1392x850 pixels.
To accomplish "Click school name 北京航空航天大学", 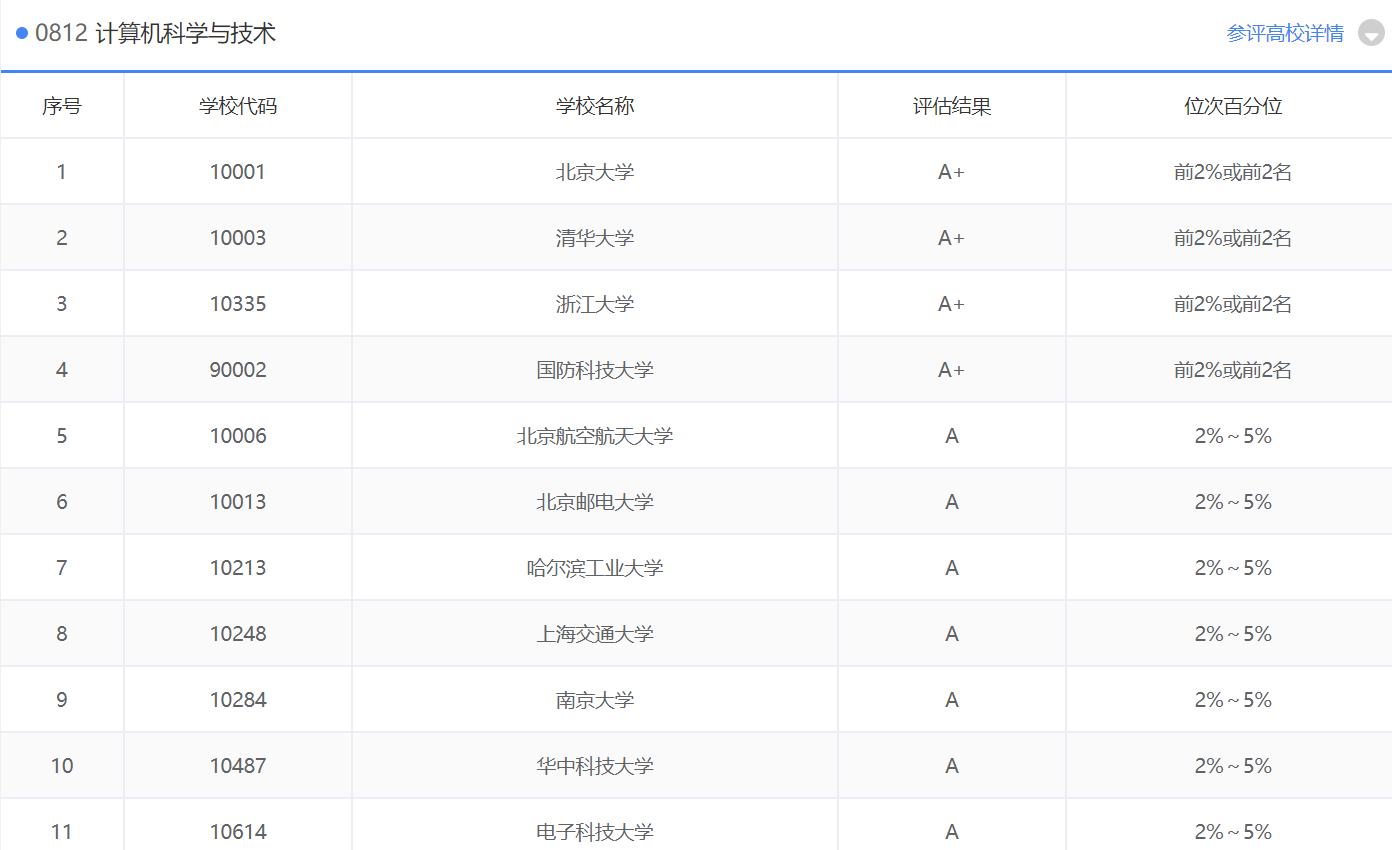I will 595,436.
